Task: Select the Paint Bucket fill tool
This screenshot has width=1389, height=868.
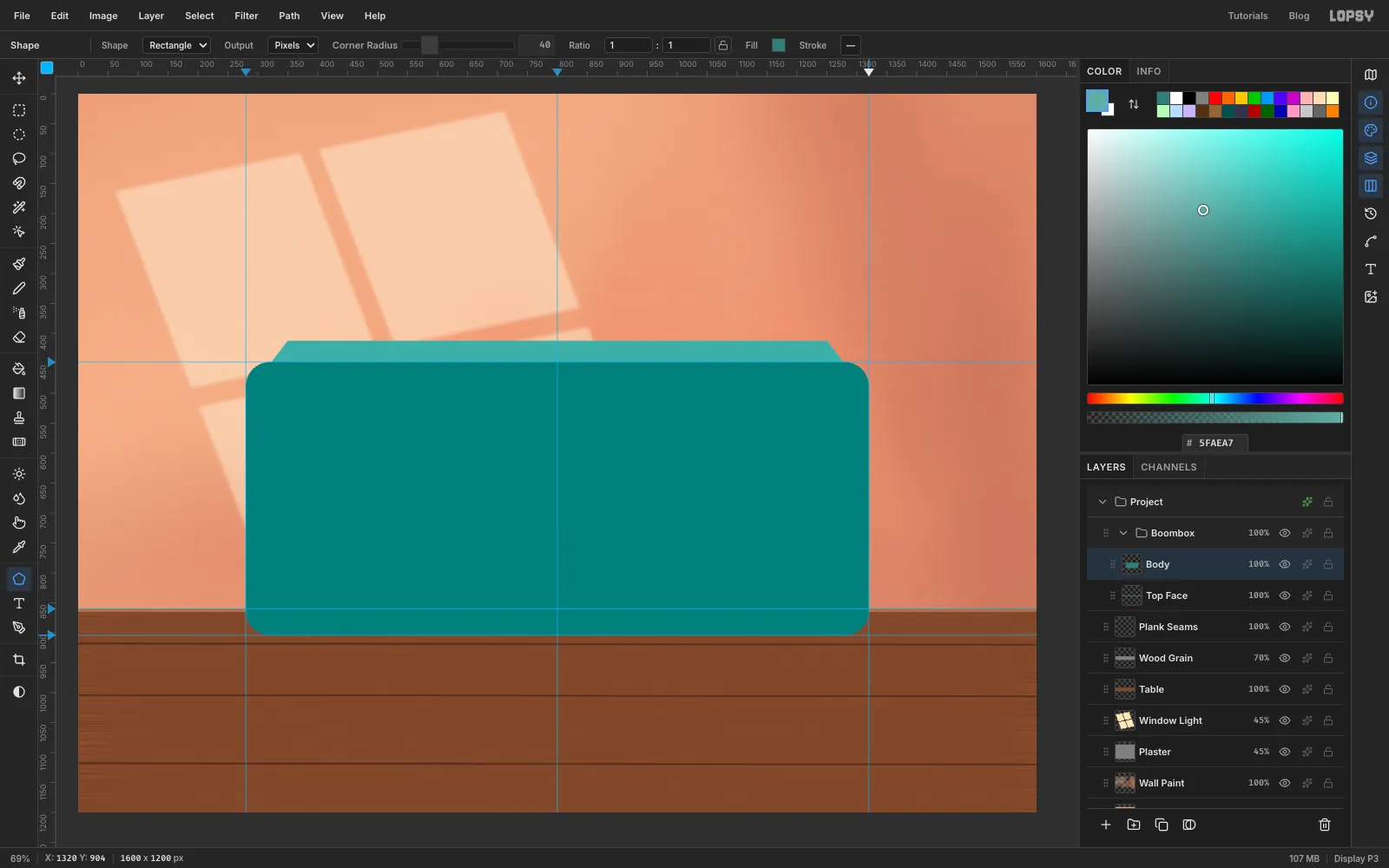Action: click(x=19, y=369)
